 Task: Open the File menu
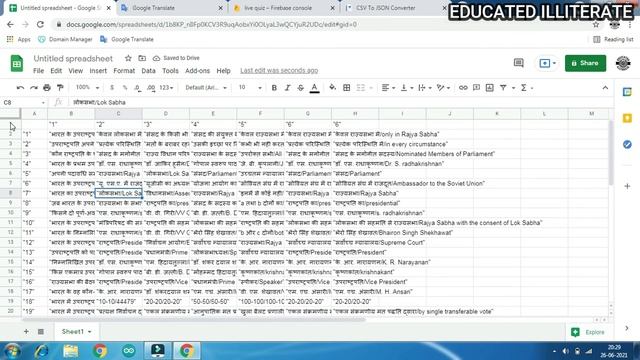[x=38, y=71]
